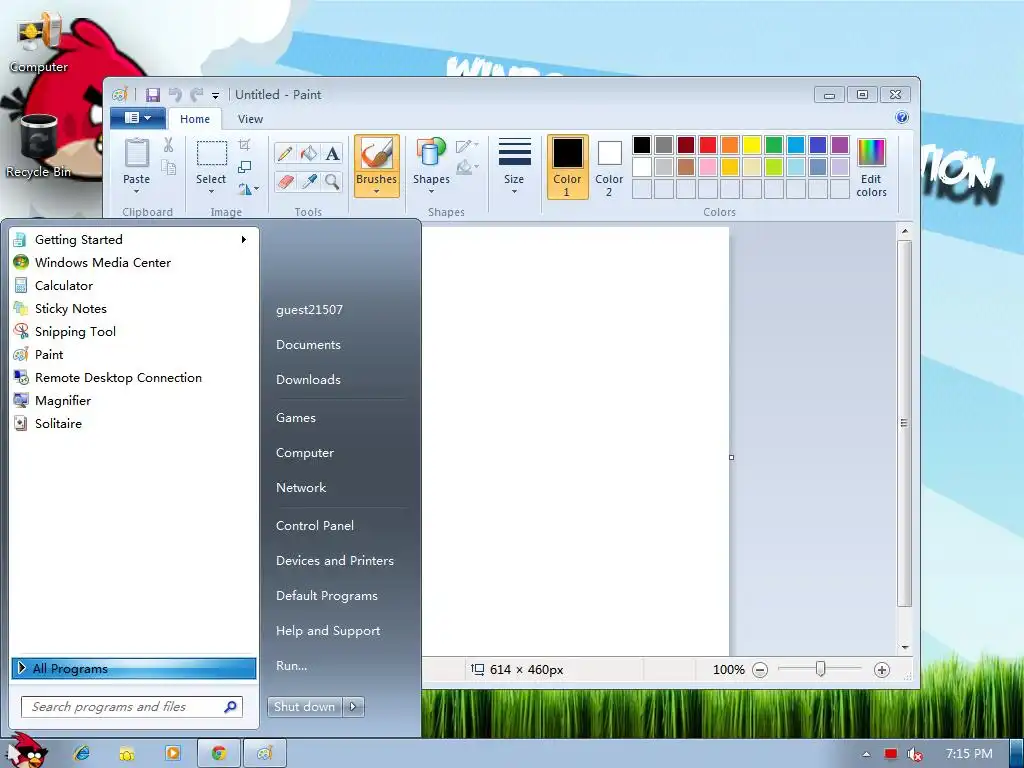Click the Save icon in quick access toolbar
The height and width of the screenshot is (768, 1024).
coord(153,95)
